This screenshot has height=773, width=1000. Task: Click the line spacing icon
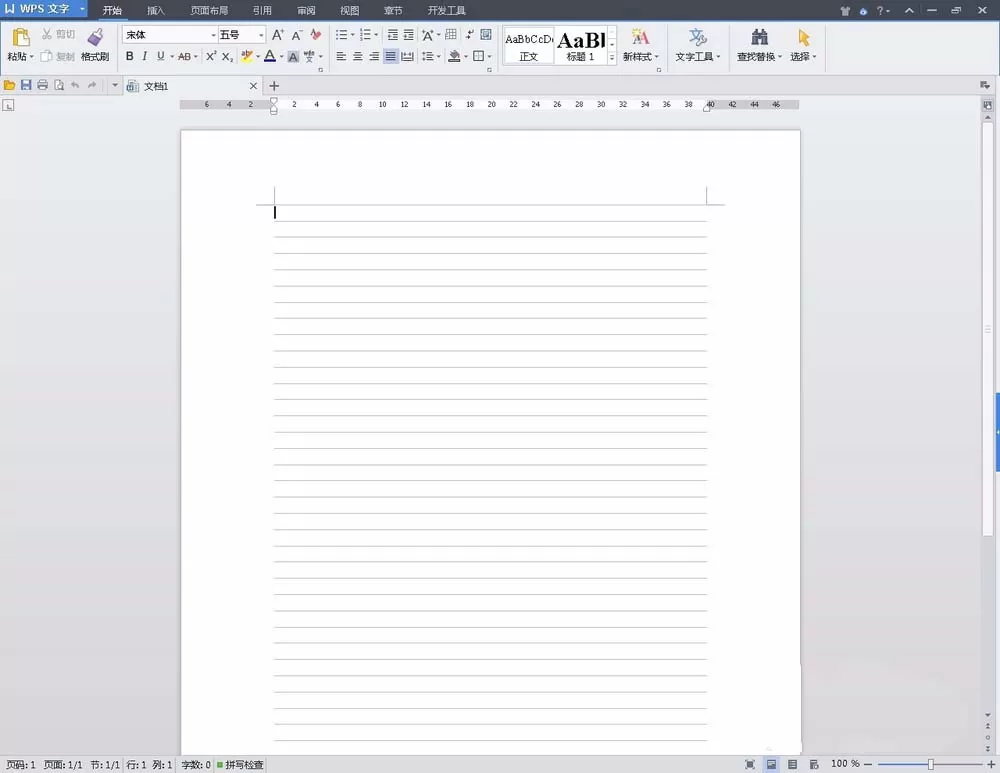[428, 57]
